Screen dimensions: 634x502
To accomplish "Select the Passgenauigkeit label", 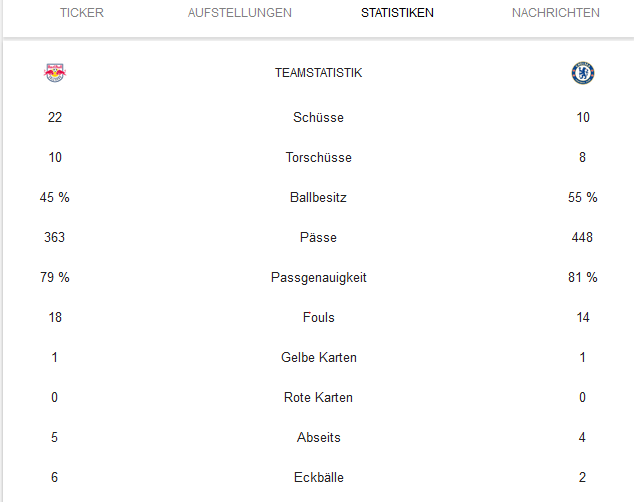I will coord(319,278).
